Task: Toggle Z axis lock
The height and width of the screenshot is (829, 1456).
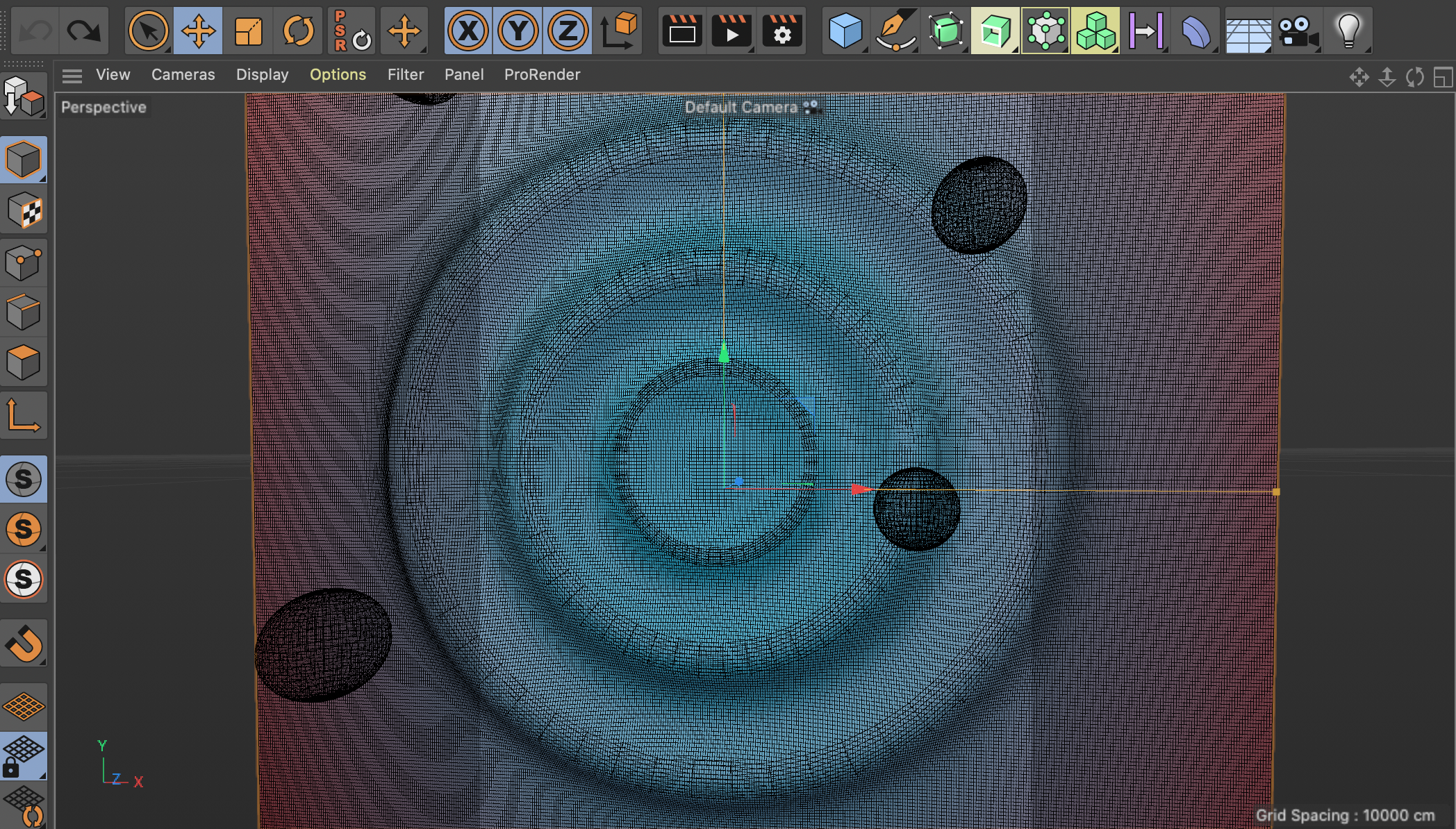Action: tap(568, 31)
